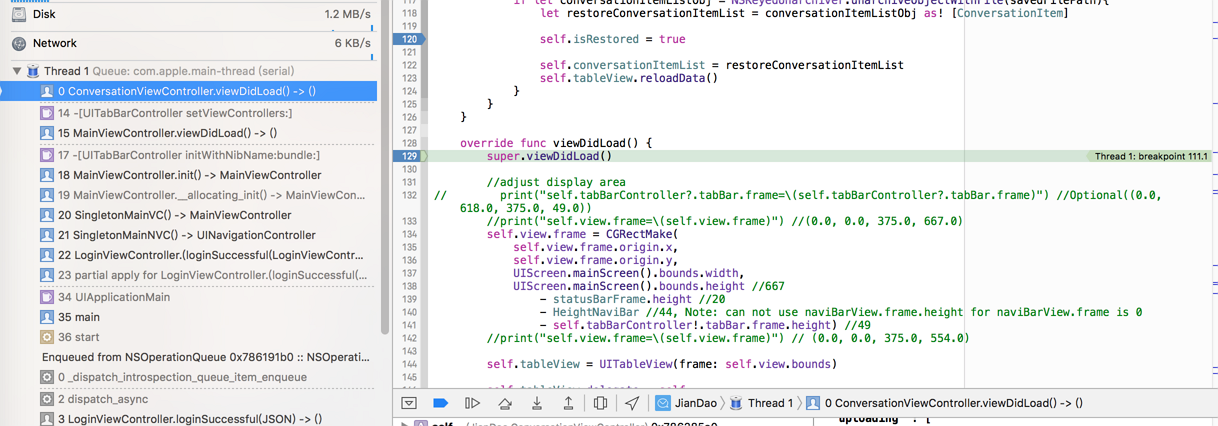The width and height of the screenshot is (1218, 426).
Task: Open the Debug View Hierarchy tool
Action: pos(600,403)
